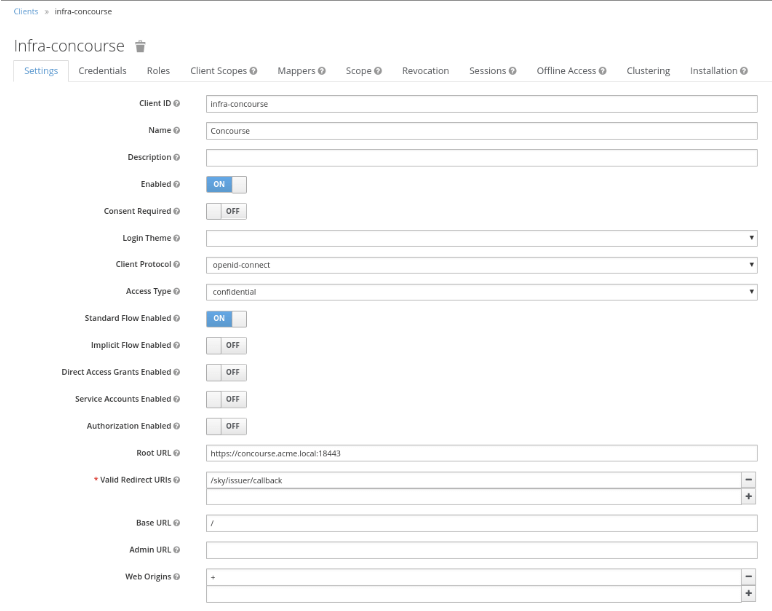Viewport: 772px width, 611px height.
Task: Open the Client Protocol dropdown
Action: [x=481, y=265]
